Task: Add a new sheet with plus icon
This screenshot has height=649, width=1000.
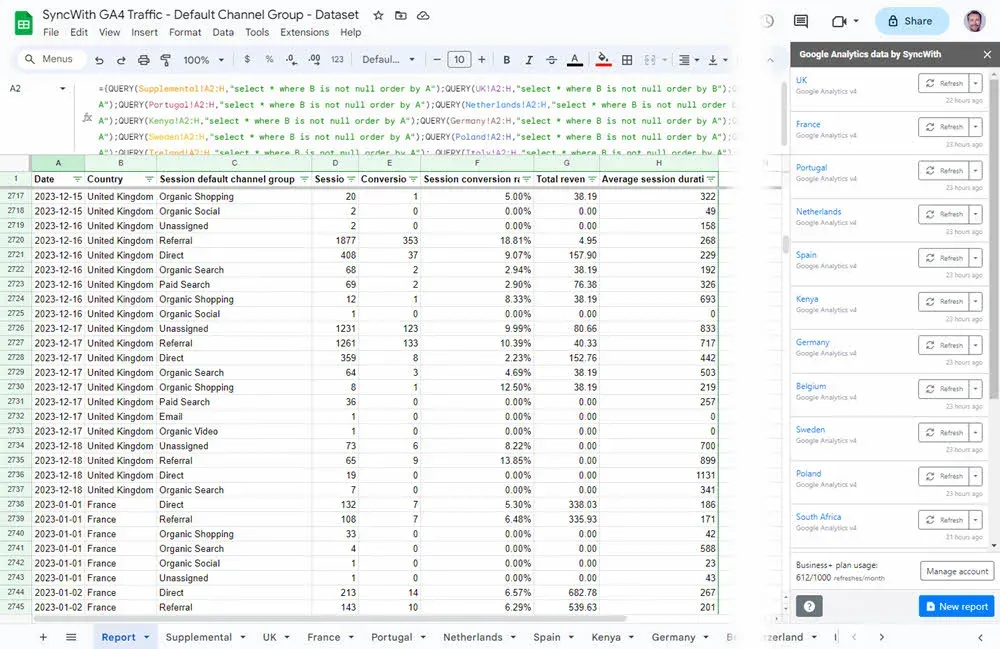Action: click(43, 637)
